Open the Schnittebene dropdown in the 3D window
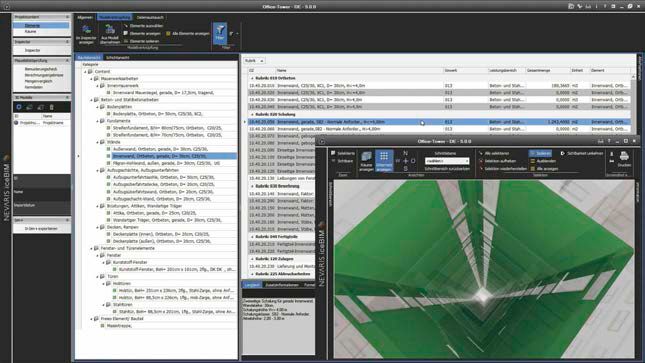 pyautogui.click(x=447, y=161)
